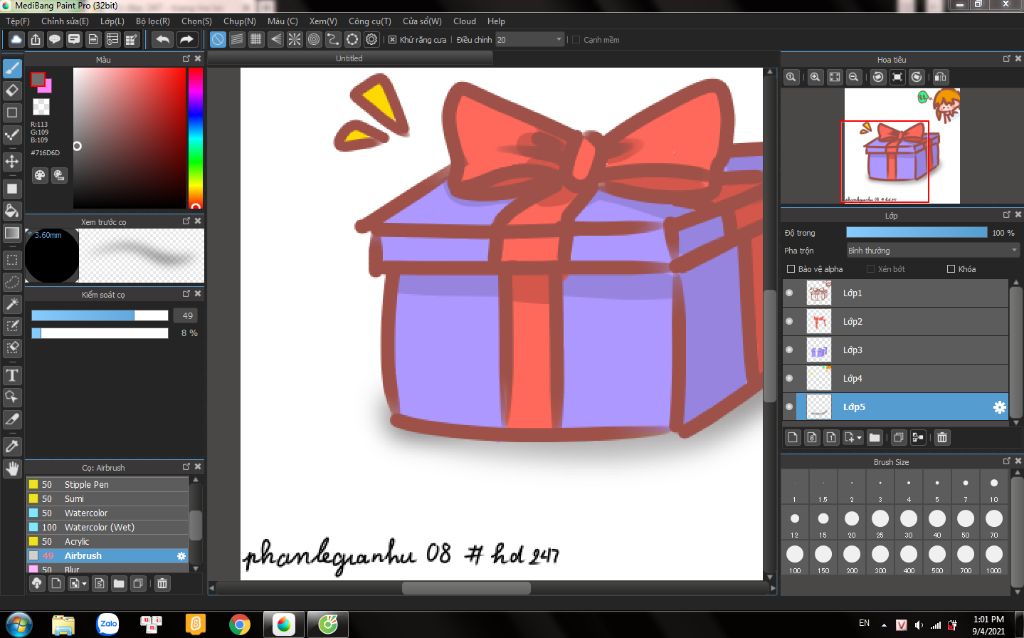Open the Điều chỉnh value dropdown
The image size is (1024, 638).
[530, 40]
